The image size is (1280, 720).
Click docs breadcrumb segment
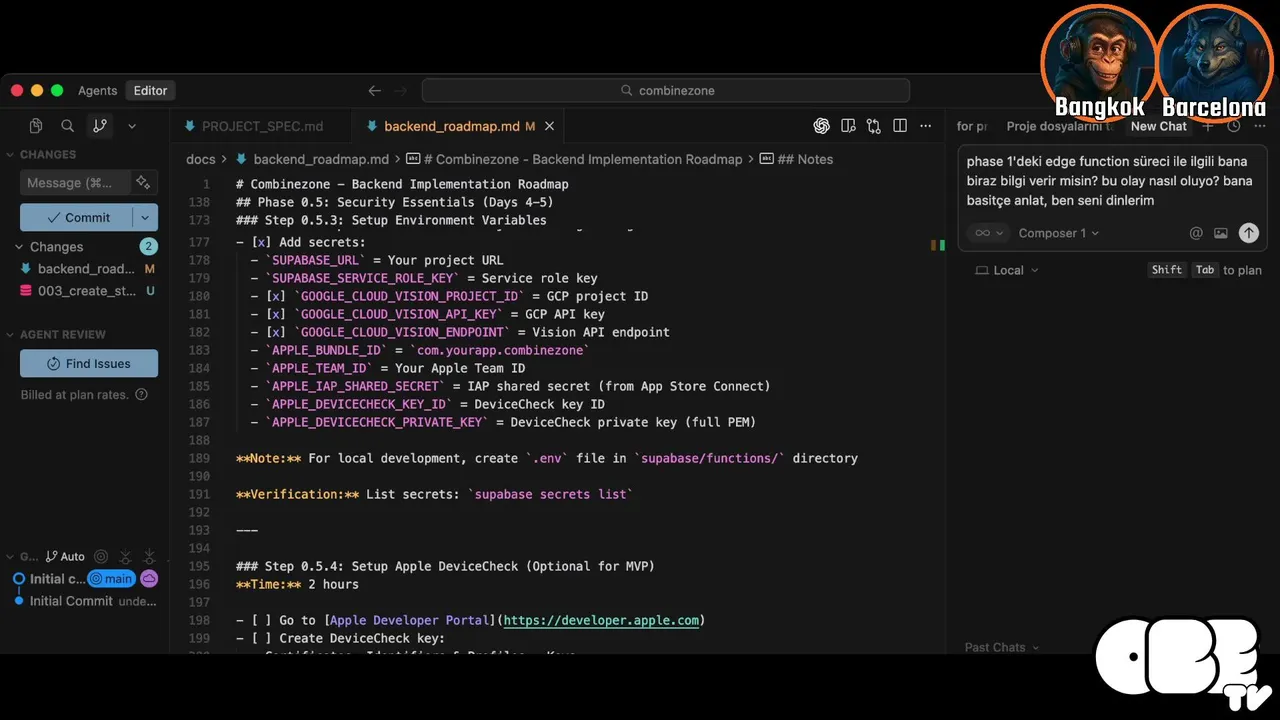click(201, 159)
